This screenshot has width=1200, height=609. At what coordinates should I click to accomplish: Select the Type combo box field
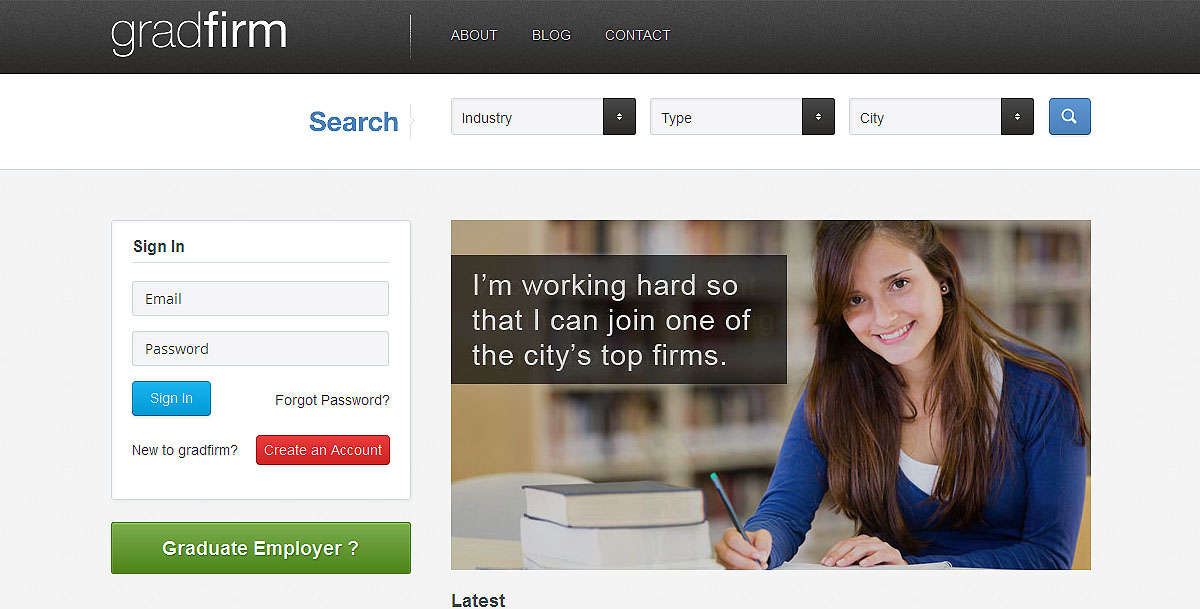pos(742,117)
